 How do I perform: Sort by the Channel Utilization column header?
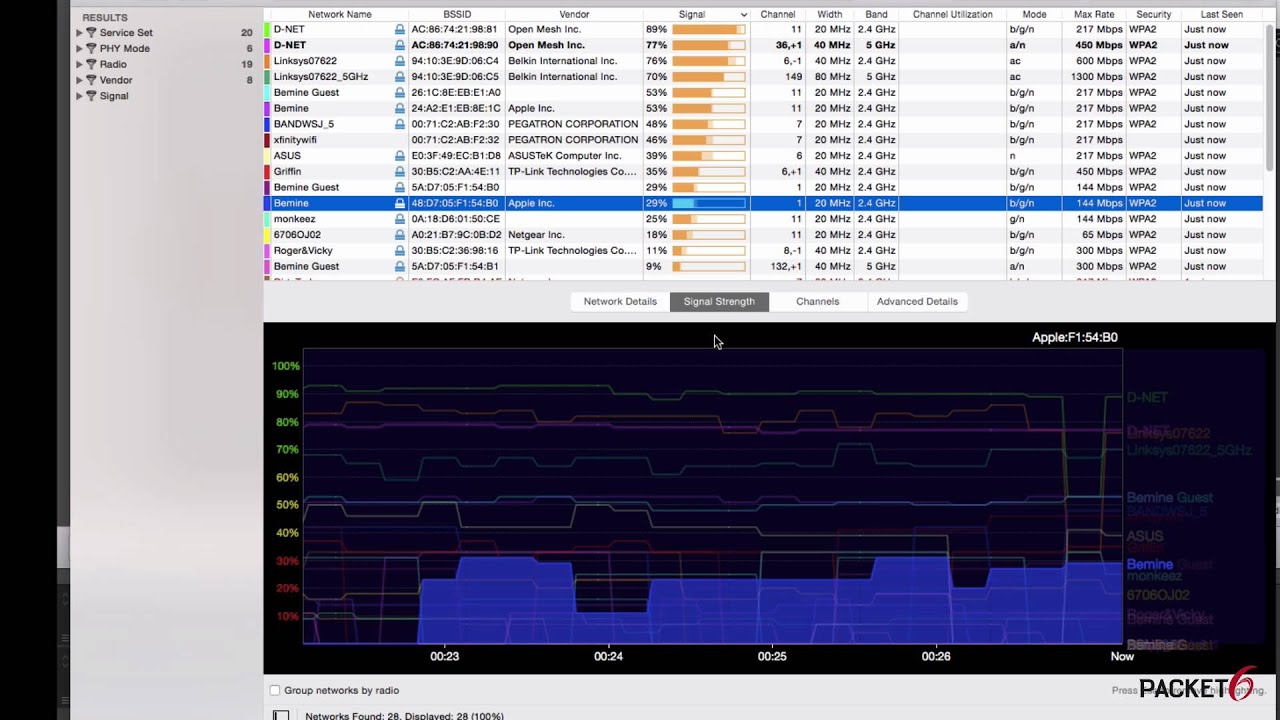click(x=952, y=15)
